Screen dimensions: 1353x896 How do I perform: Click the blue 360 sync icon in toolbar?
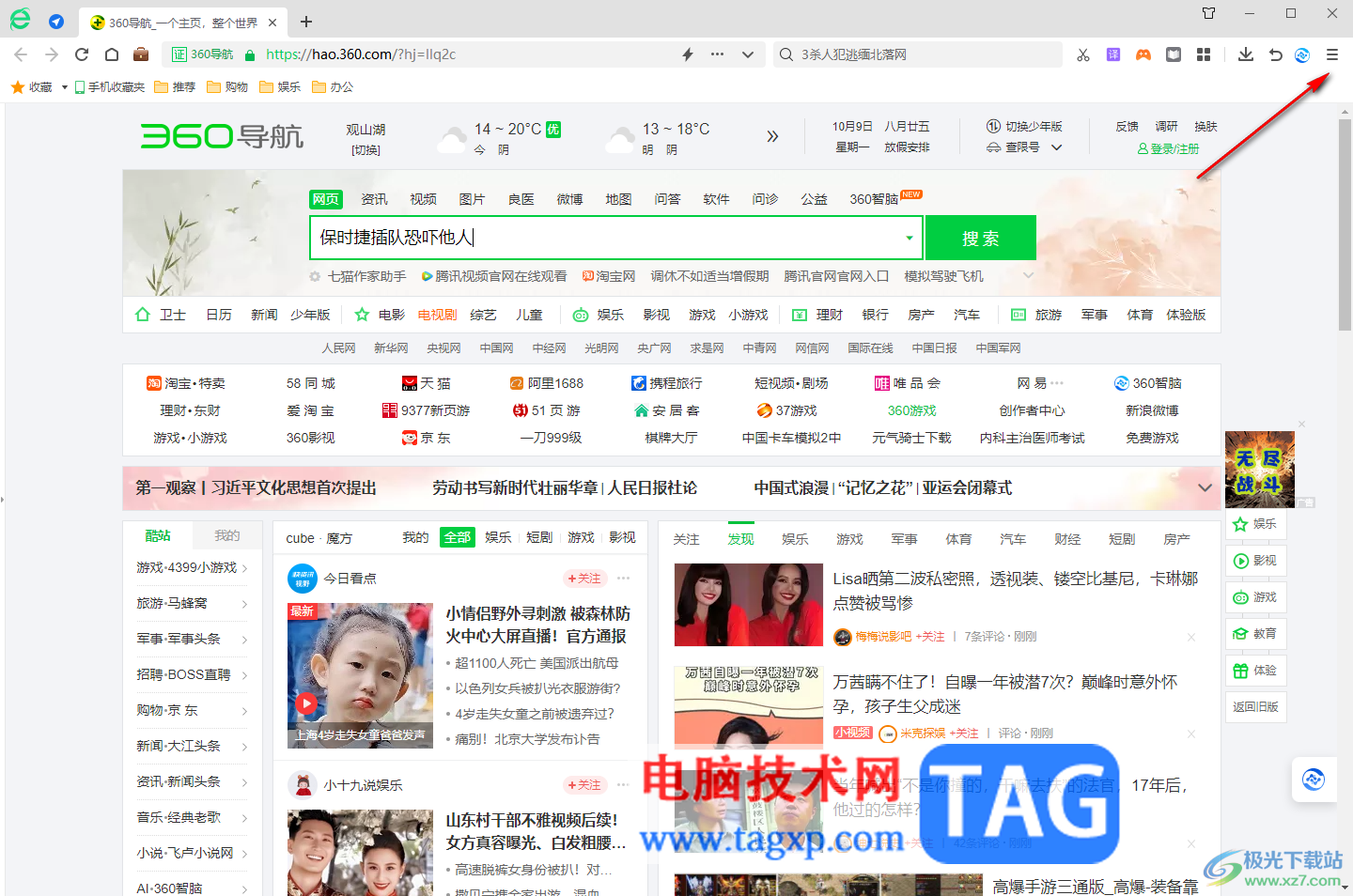pos(1302,54)
